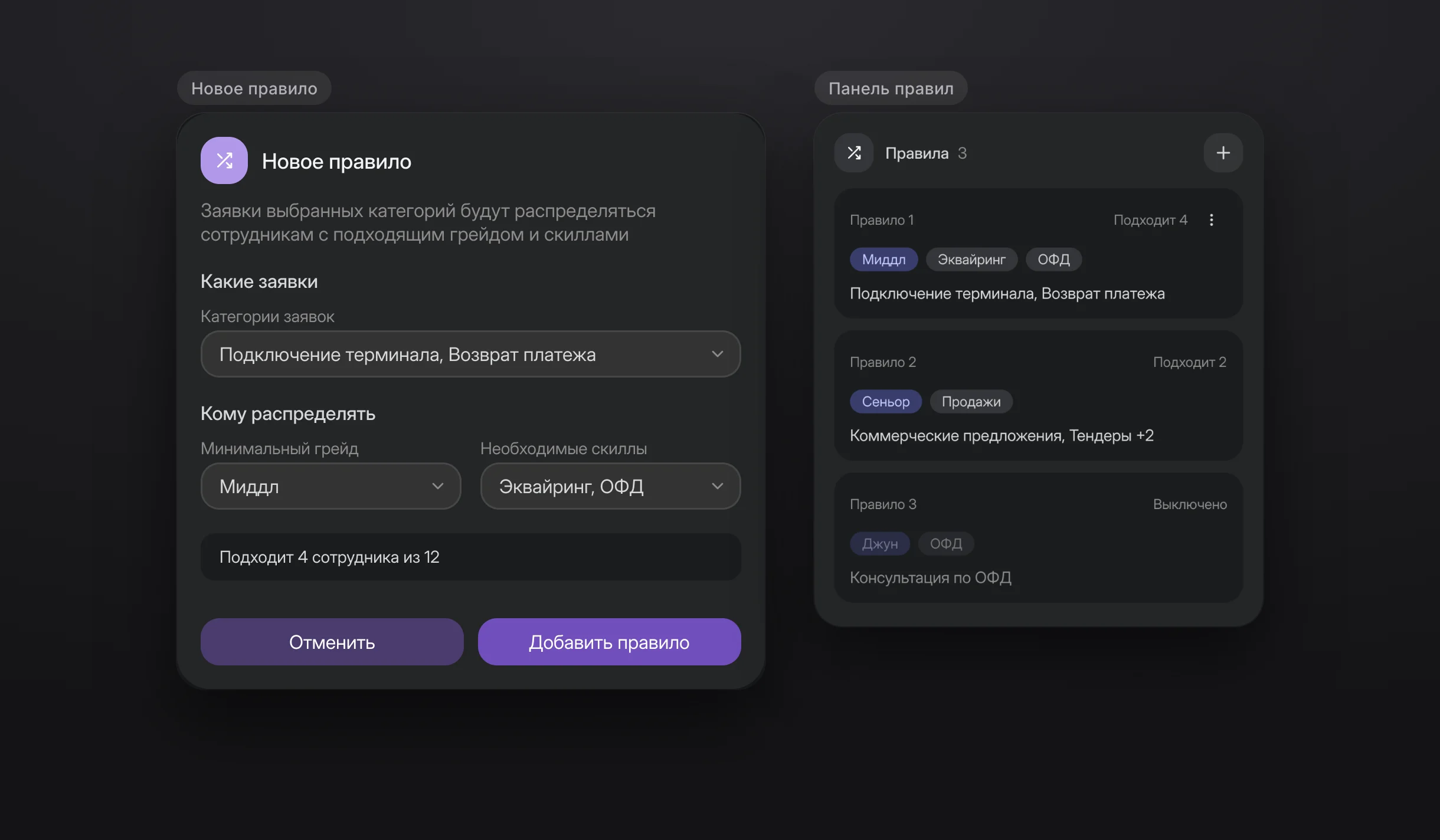The width and height of the screenshot is (1440, 840).
Task: Click the rules count 3 beside Правила
Action: [x=962, y=153]
